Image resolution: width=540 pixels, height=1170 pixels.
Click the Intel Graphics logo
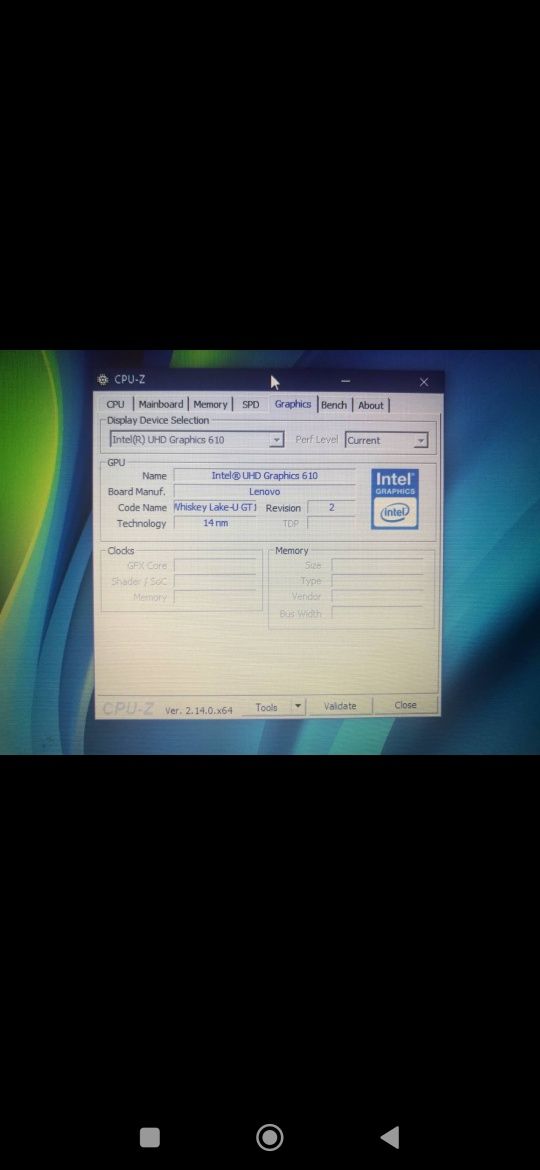[x=395, y=498]
